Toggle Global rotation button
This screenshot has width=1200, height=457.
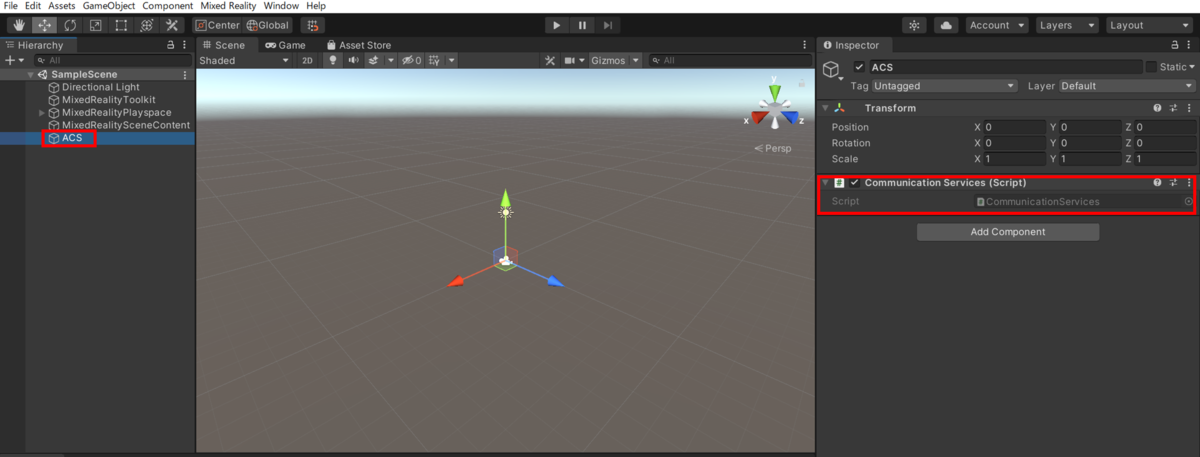(267, 25)
